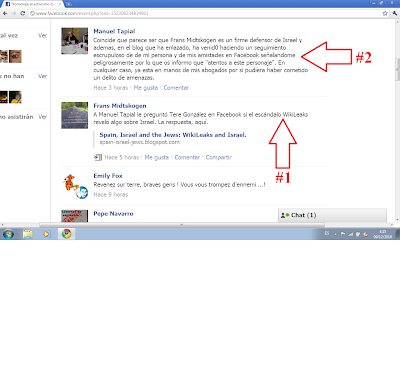400x387 pixels.
Task: Click the spain-israel-jews.blogspot.com source text
Action: click(x=140, y=142)
